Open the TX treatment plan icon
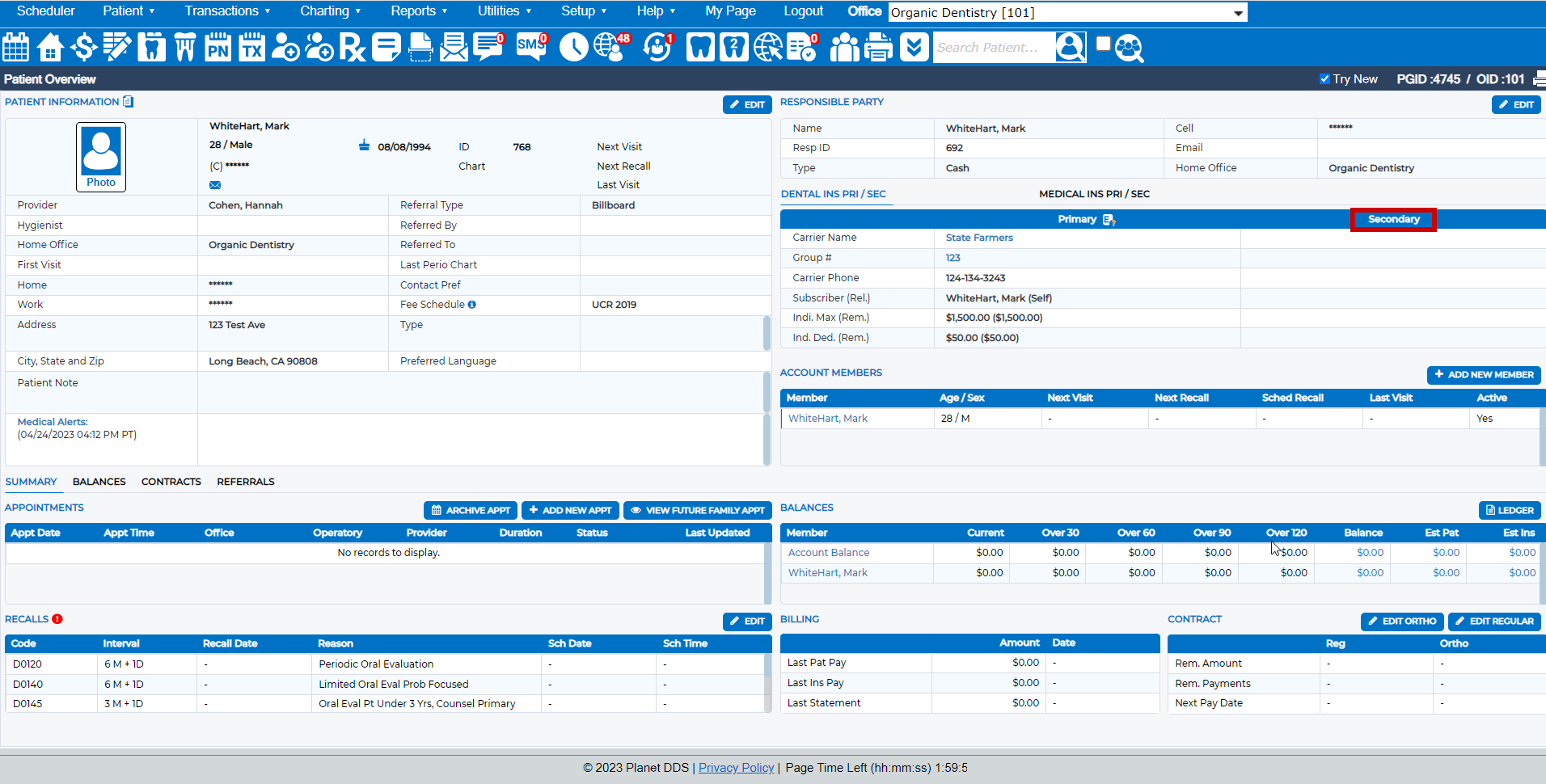Viewport: 1546px width, 784px height. click(252, 48)
